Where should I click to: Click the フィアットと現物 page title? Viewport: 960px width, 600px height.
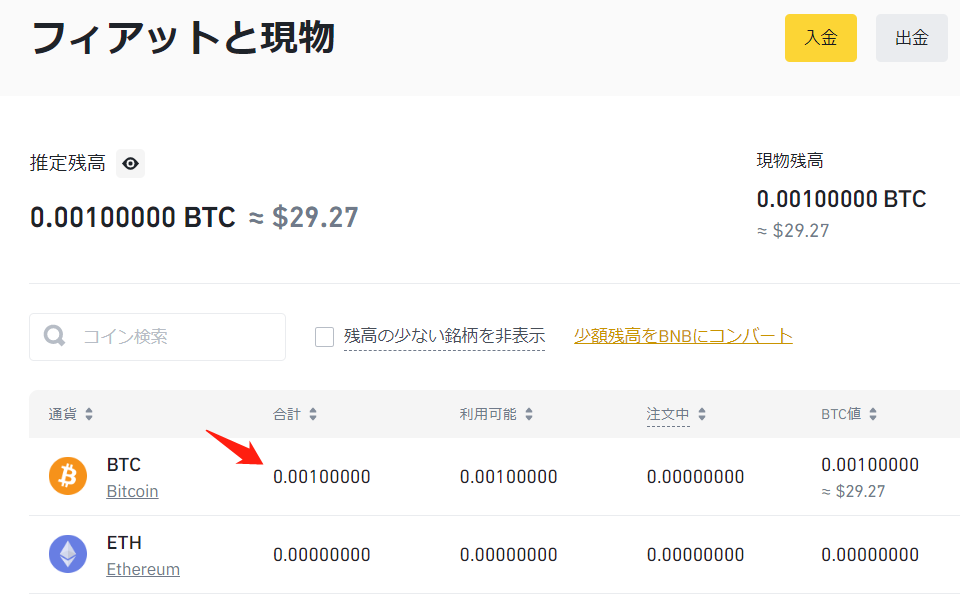[x=183, y=38]
